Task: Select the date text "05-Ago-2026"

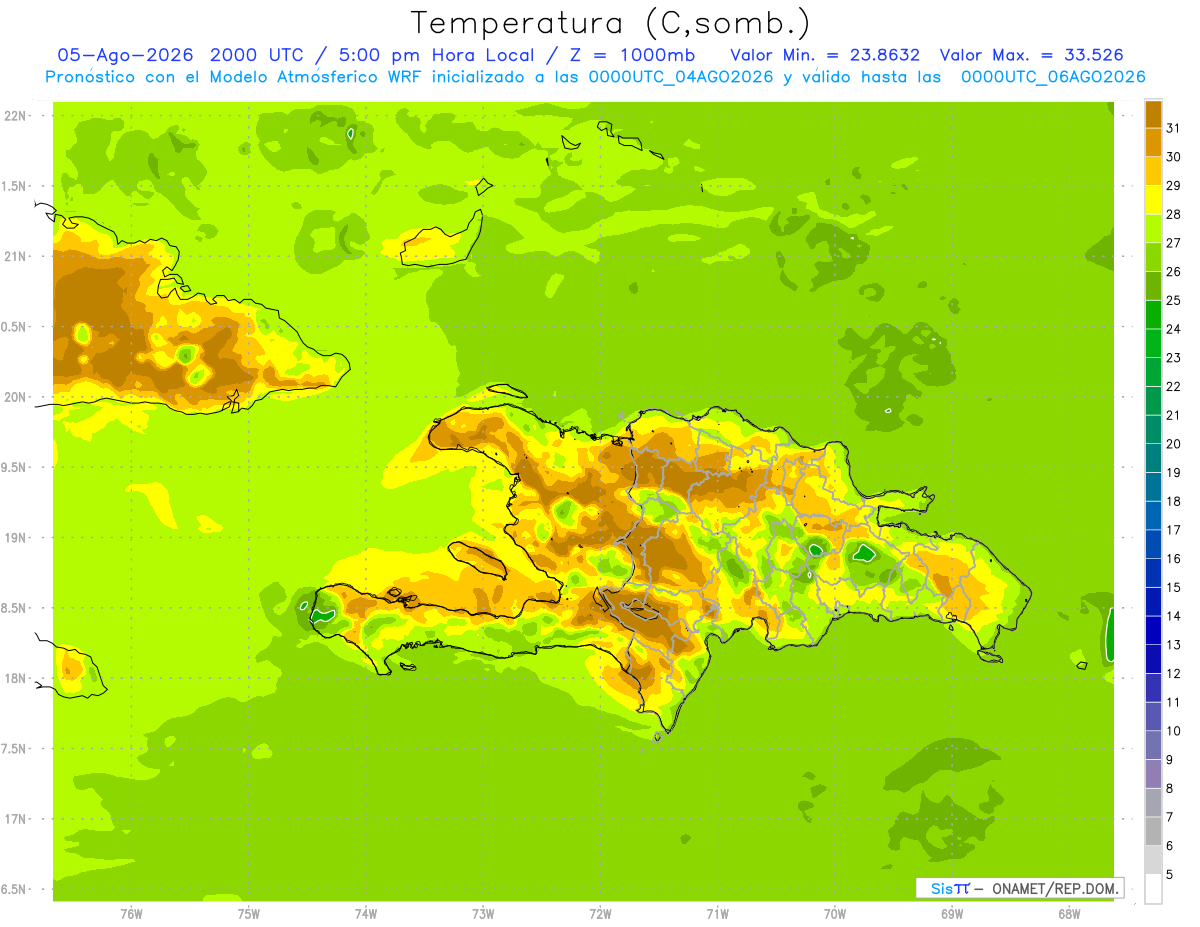Action: 125,55
